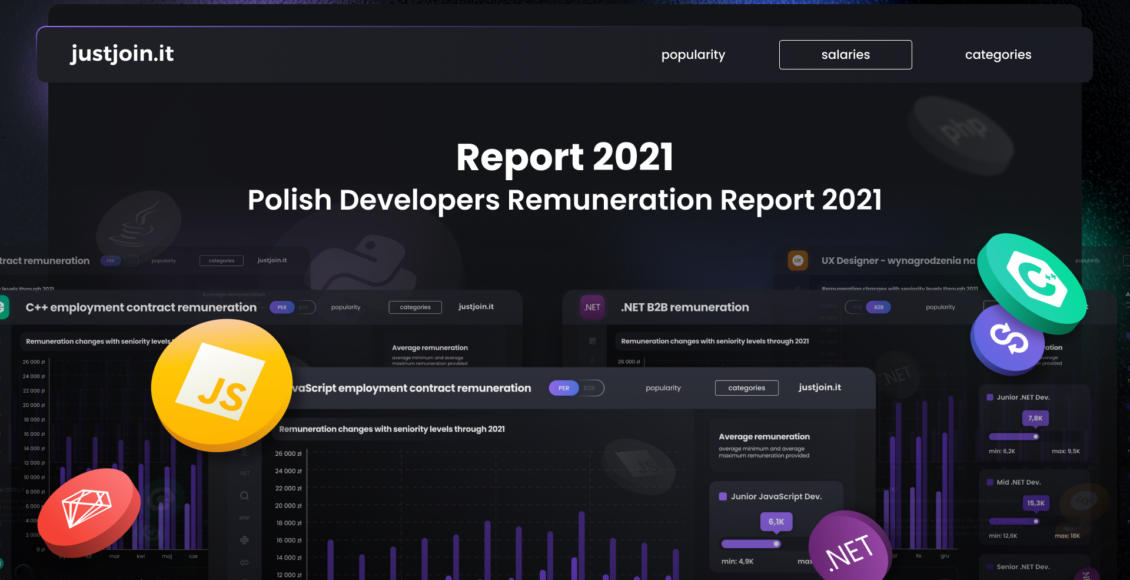This screenshot has width=1130, height=580.
Task: Click popularity in .NET B2B panel header
Action: click(x=940, y=307)
